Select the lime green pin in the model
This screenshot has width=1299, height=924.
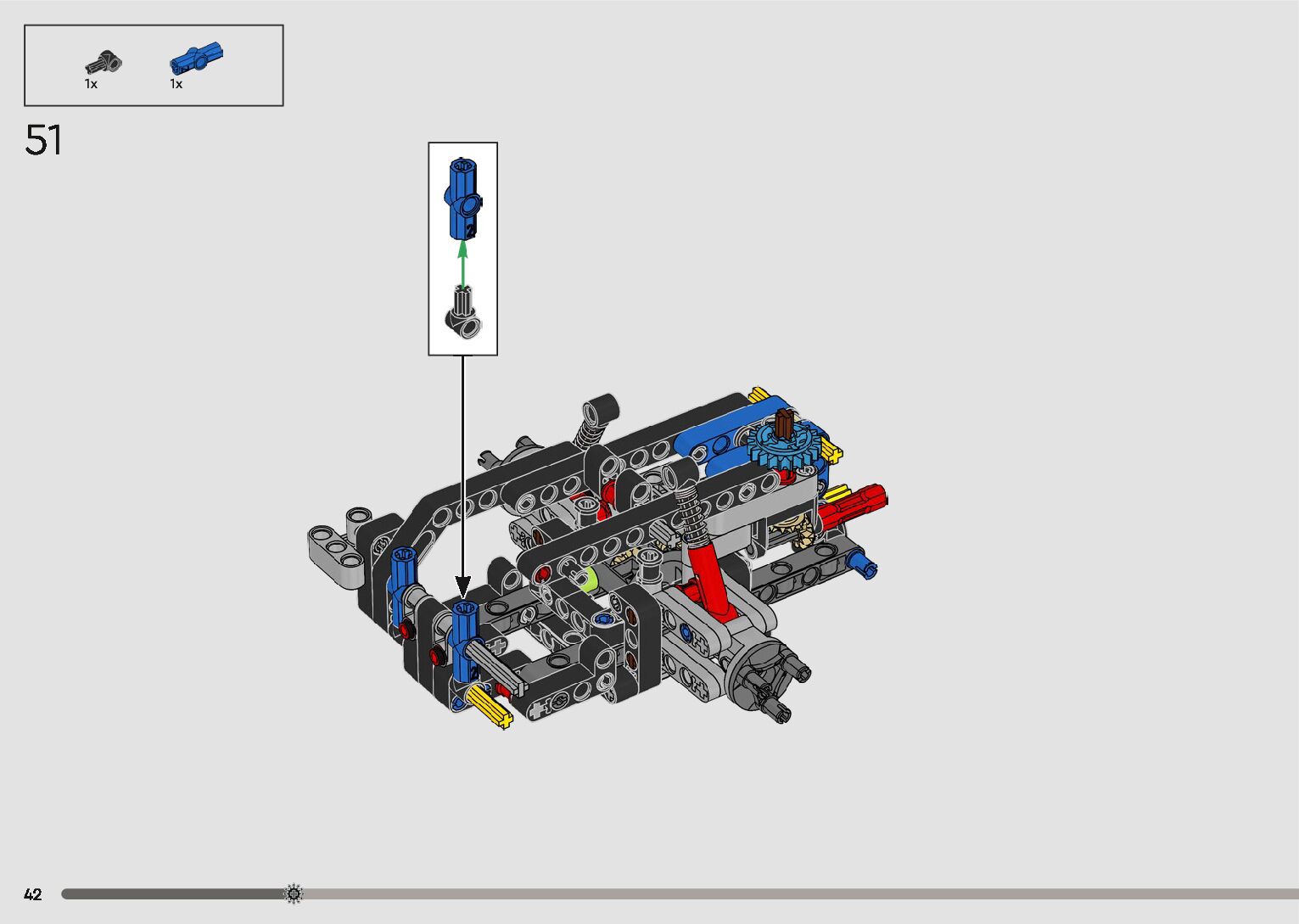tap(586, 580)
